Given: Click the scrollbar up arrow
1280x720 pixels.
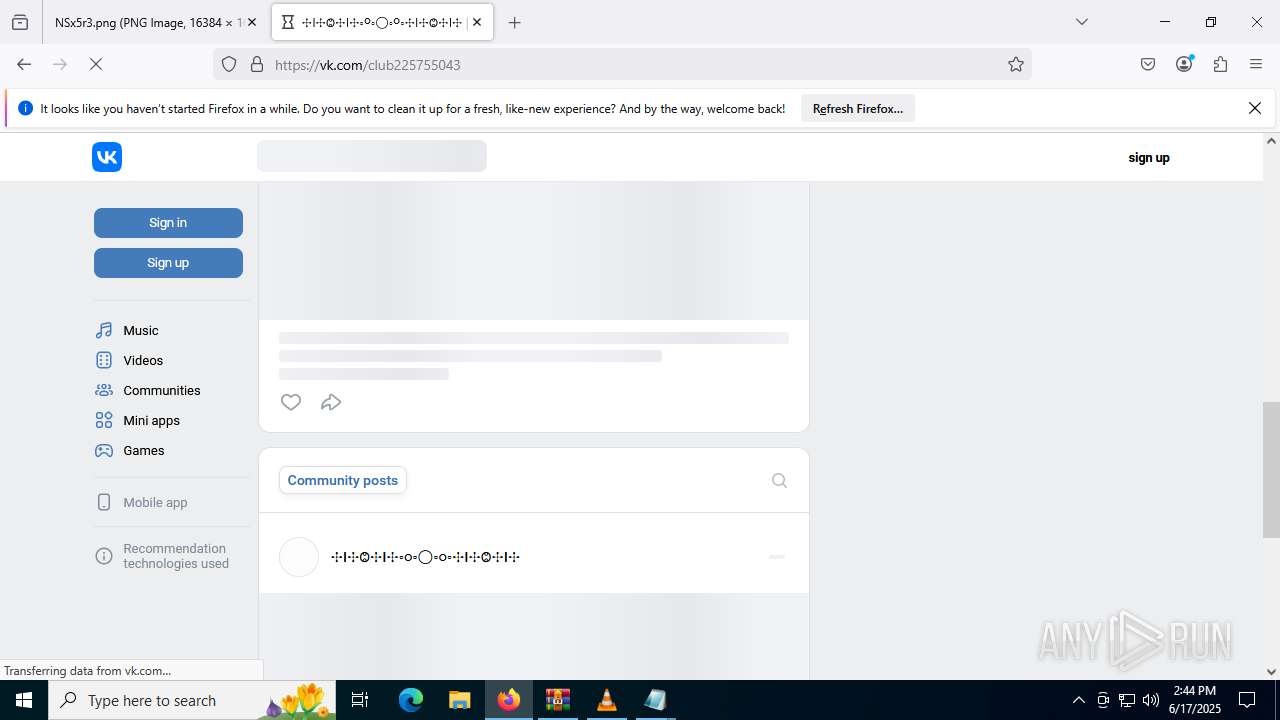Looking at the screenshot, I should point(1271,141).
